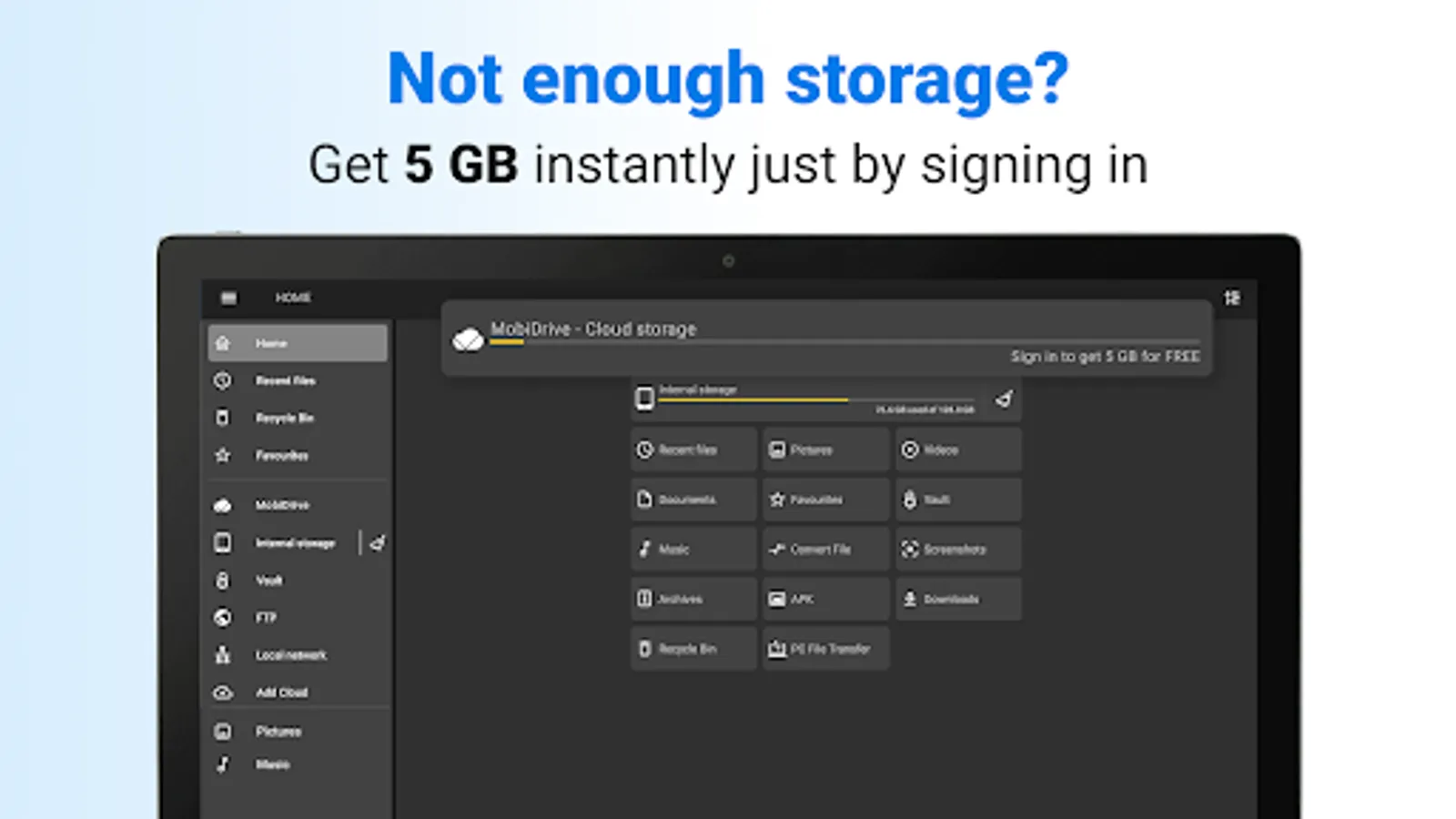The image size is (1456, 819).
Task: Open the Screenshots tile
Action: (958, 550)
